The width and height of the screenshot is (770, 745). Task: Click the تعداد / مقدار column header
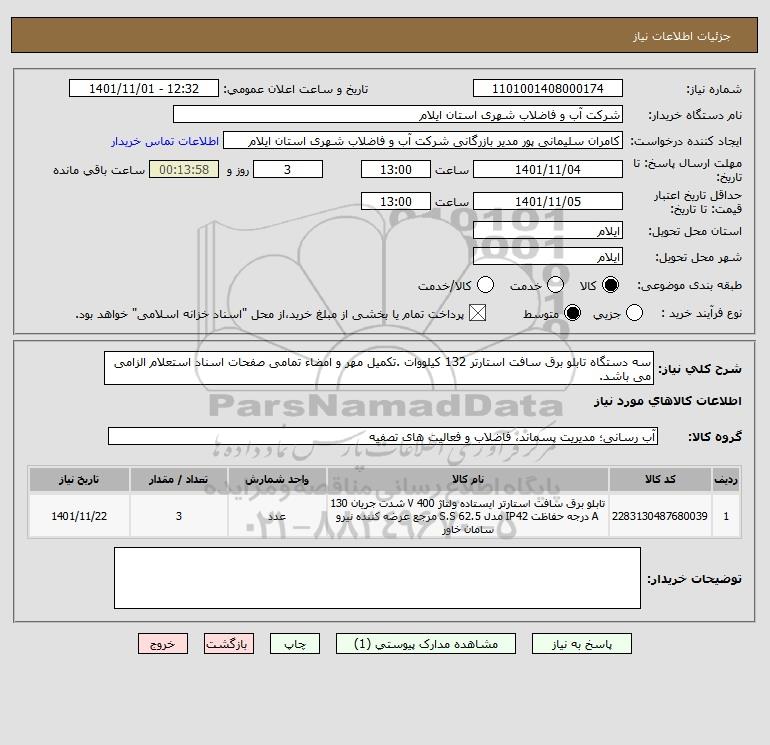(x=179, y=479)
